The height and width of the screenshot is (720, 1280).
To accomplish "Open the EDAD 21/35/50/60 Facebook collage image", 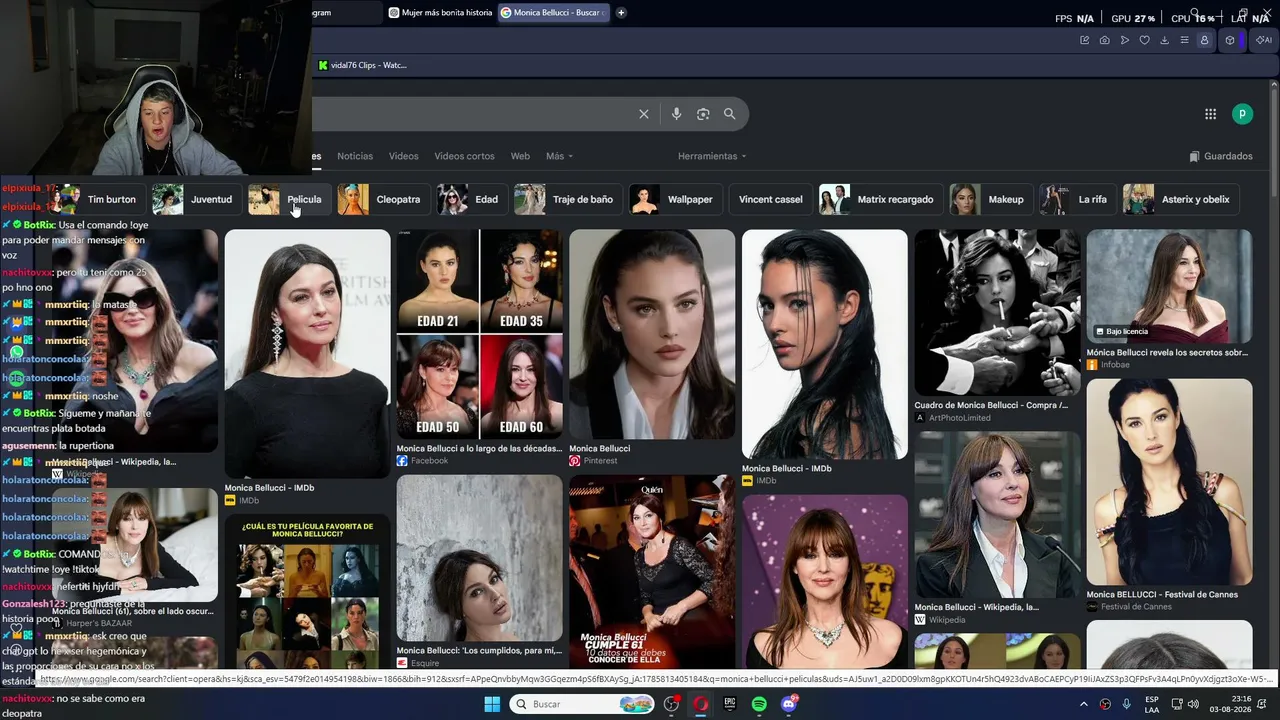I will 480,334.
